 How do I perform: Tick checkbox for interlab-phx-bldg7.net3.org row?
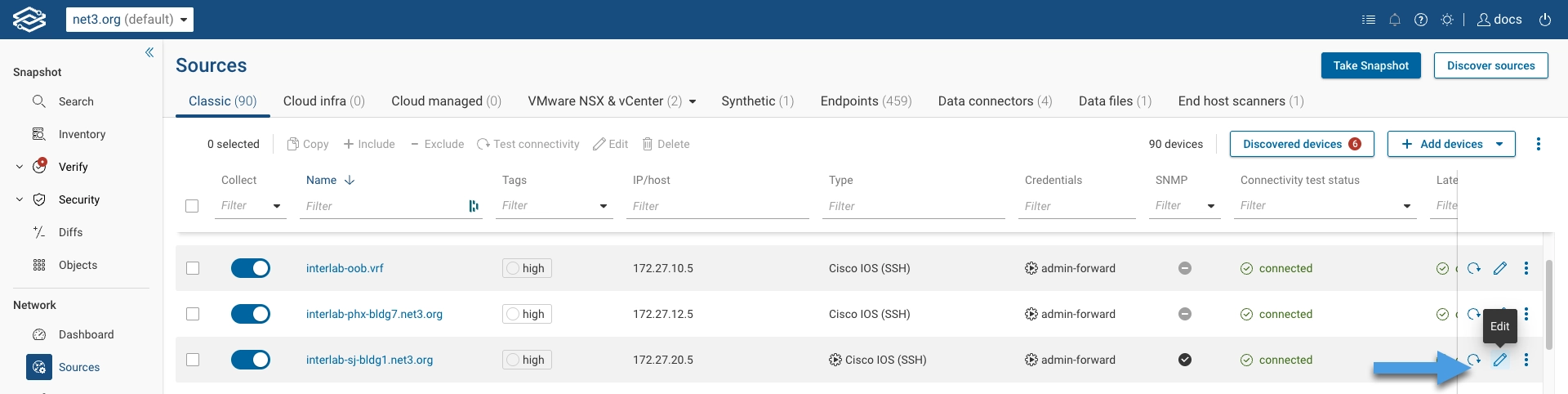tap(193, 314)
